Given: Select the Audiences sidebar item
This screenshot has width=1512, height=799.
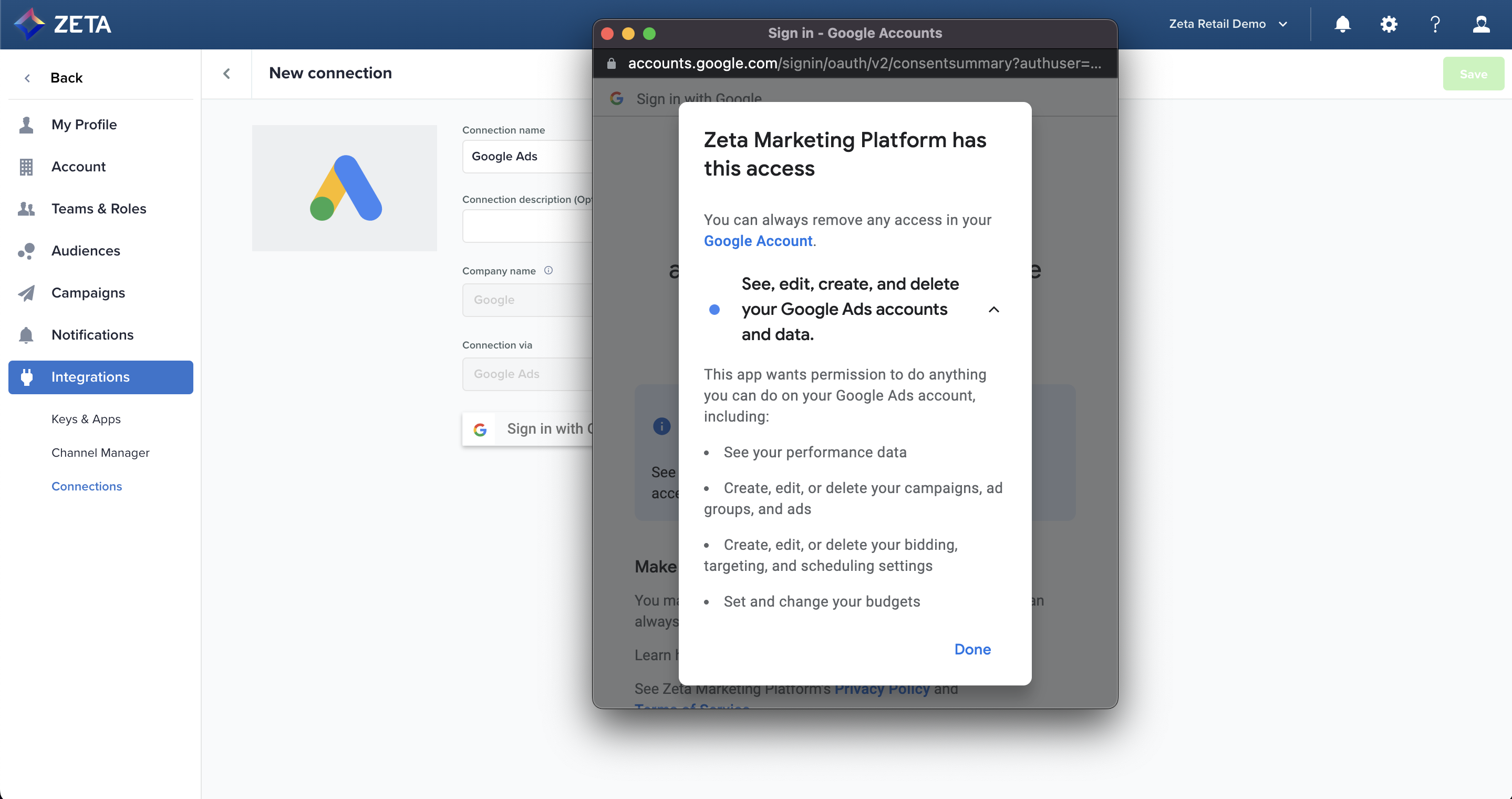Looking at the screenshot, I should click(86, 251).
